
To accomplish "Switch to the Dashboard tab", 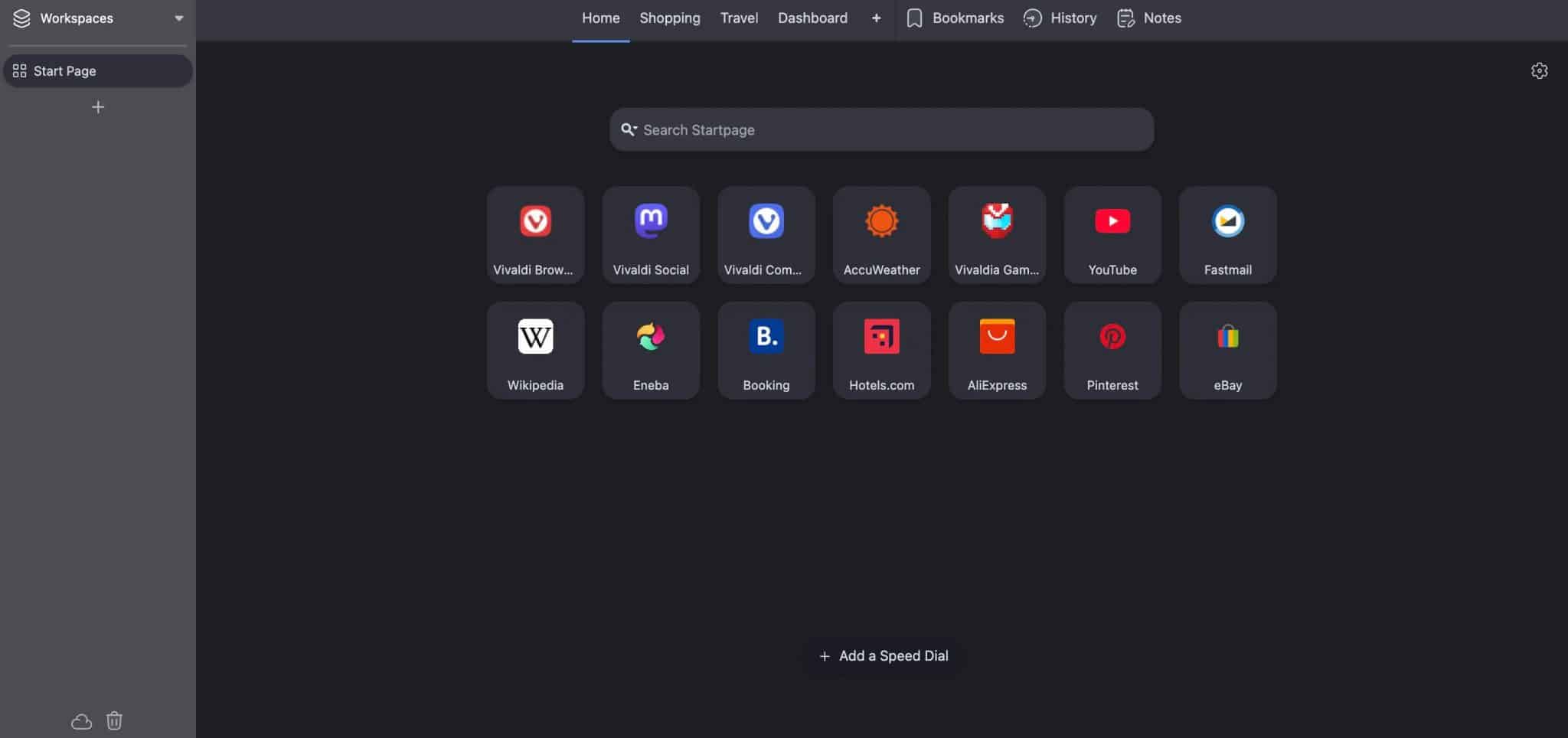I will click(x=812, y=18).
